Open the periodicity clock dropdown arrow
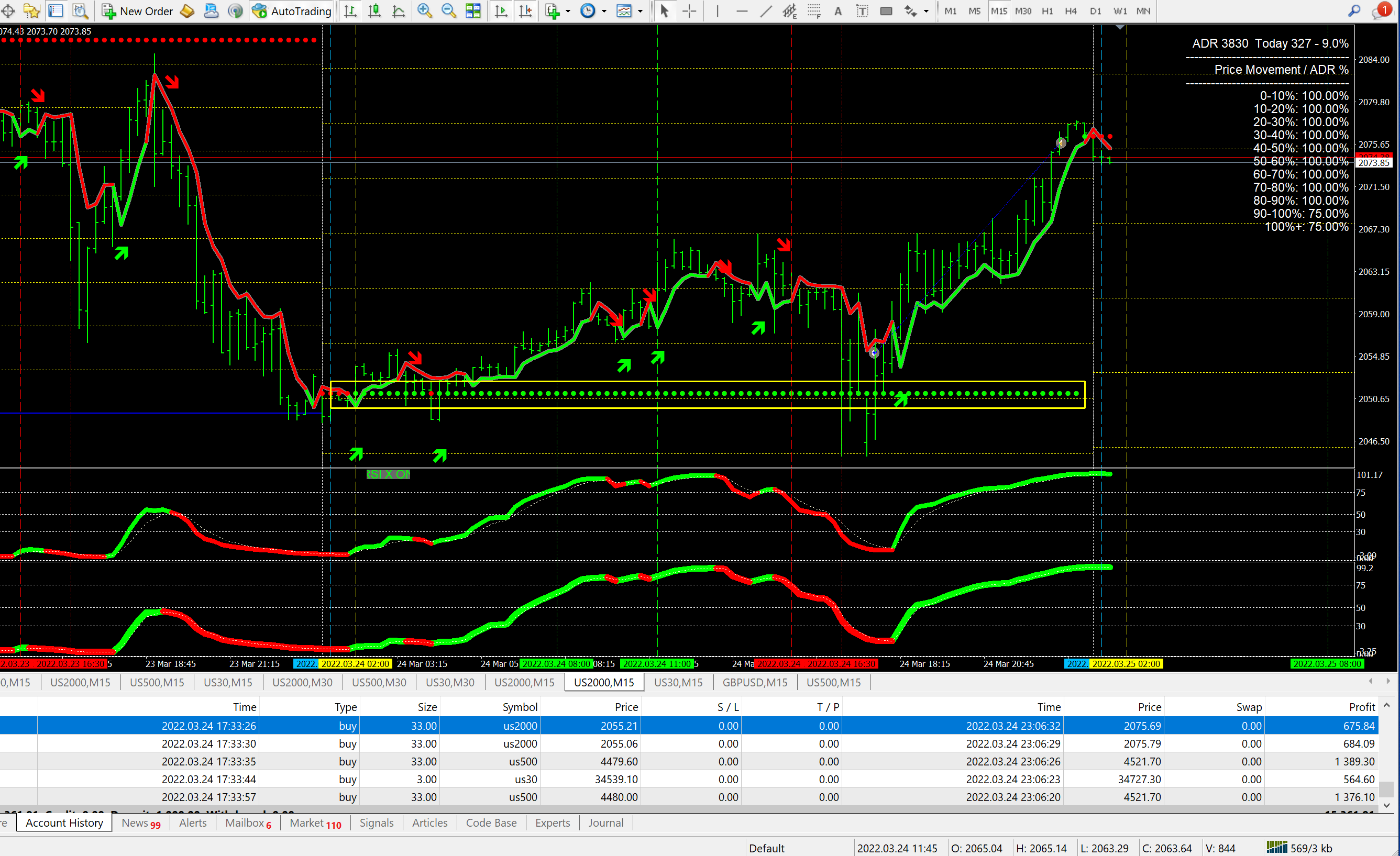The height and width of the screenshot is (856, 1400). (603, 11)
